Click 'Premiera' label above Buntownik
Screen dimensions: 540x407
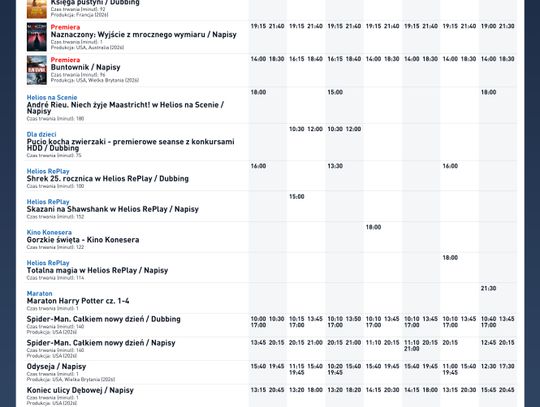65,60
